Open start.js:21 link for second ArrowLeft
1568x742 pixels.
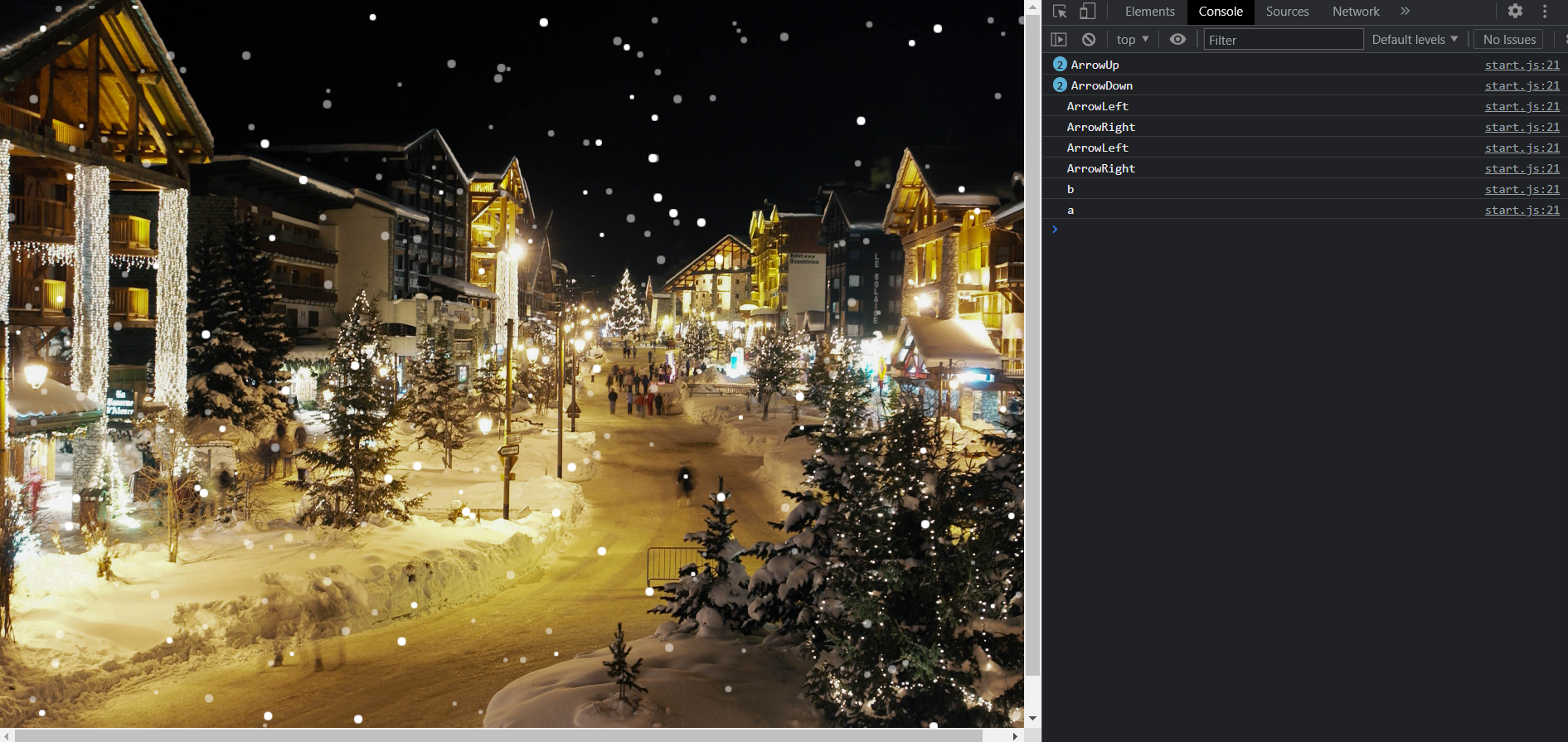(x=1522, y=148)
